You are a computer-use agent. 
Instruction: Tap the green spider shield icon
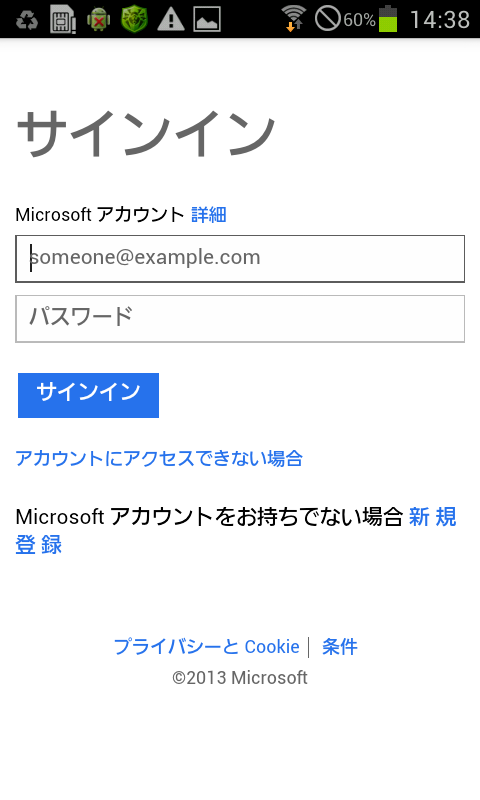(x=135, y=19)
